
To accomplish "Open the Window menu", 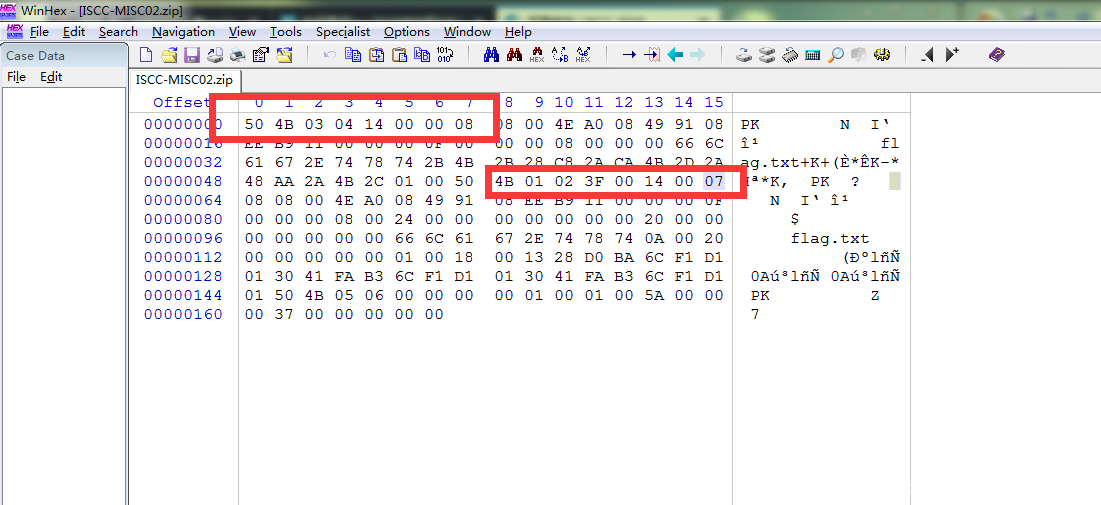I will 467,32.
